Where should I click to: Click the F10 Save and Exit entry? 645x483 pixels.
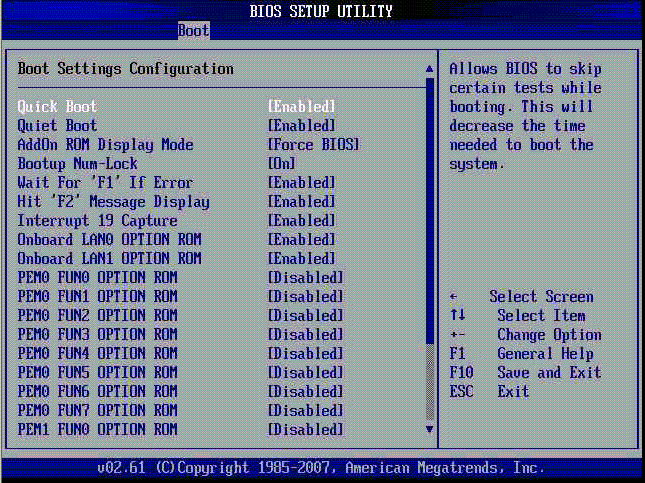(525, 372)
